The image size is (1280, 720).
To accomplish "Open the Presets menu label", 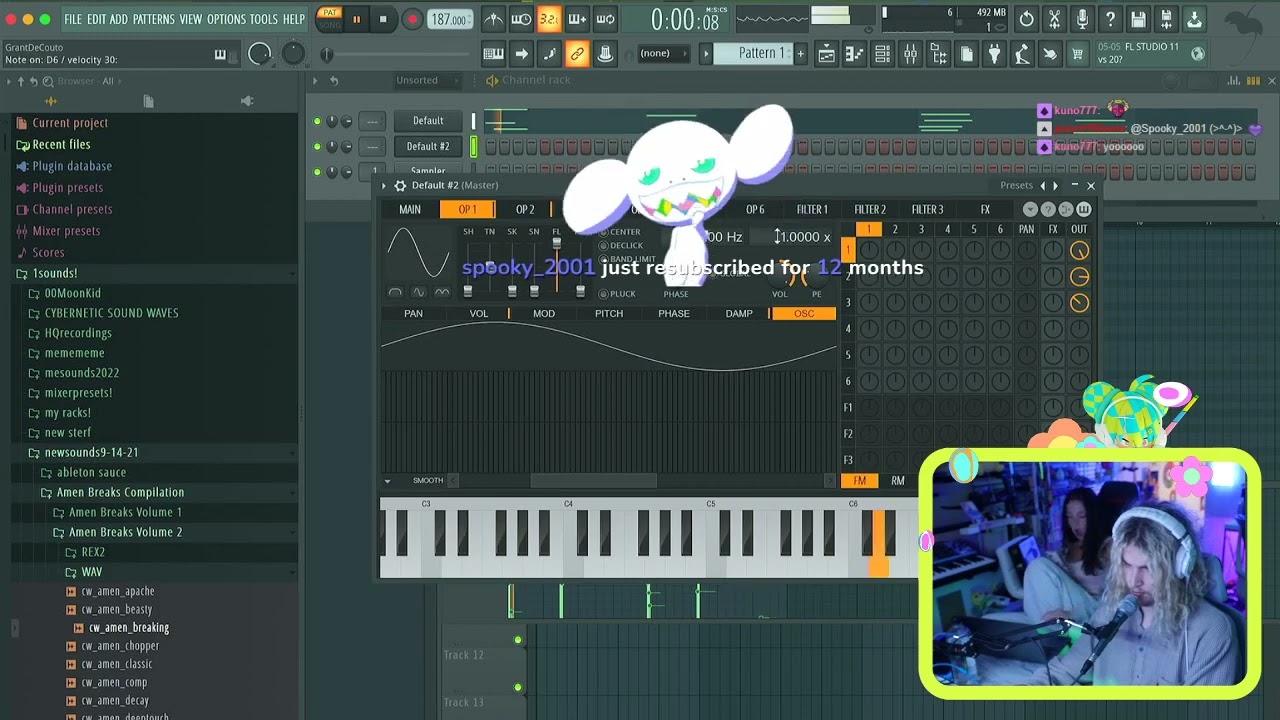I will [1016, 185].
